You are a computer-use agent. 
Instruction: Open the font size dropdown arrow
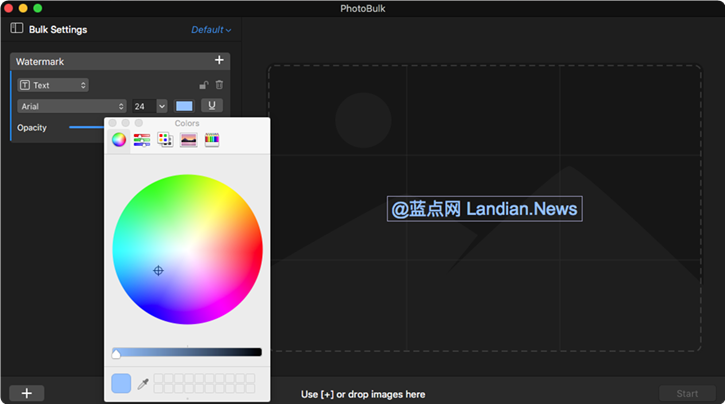pos(162,106)
